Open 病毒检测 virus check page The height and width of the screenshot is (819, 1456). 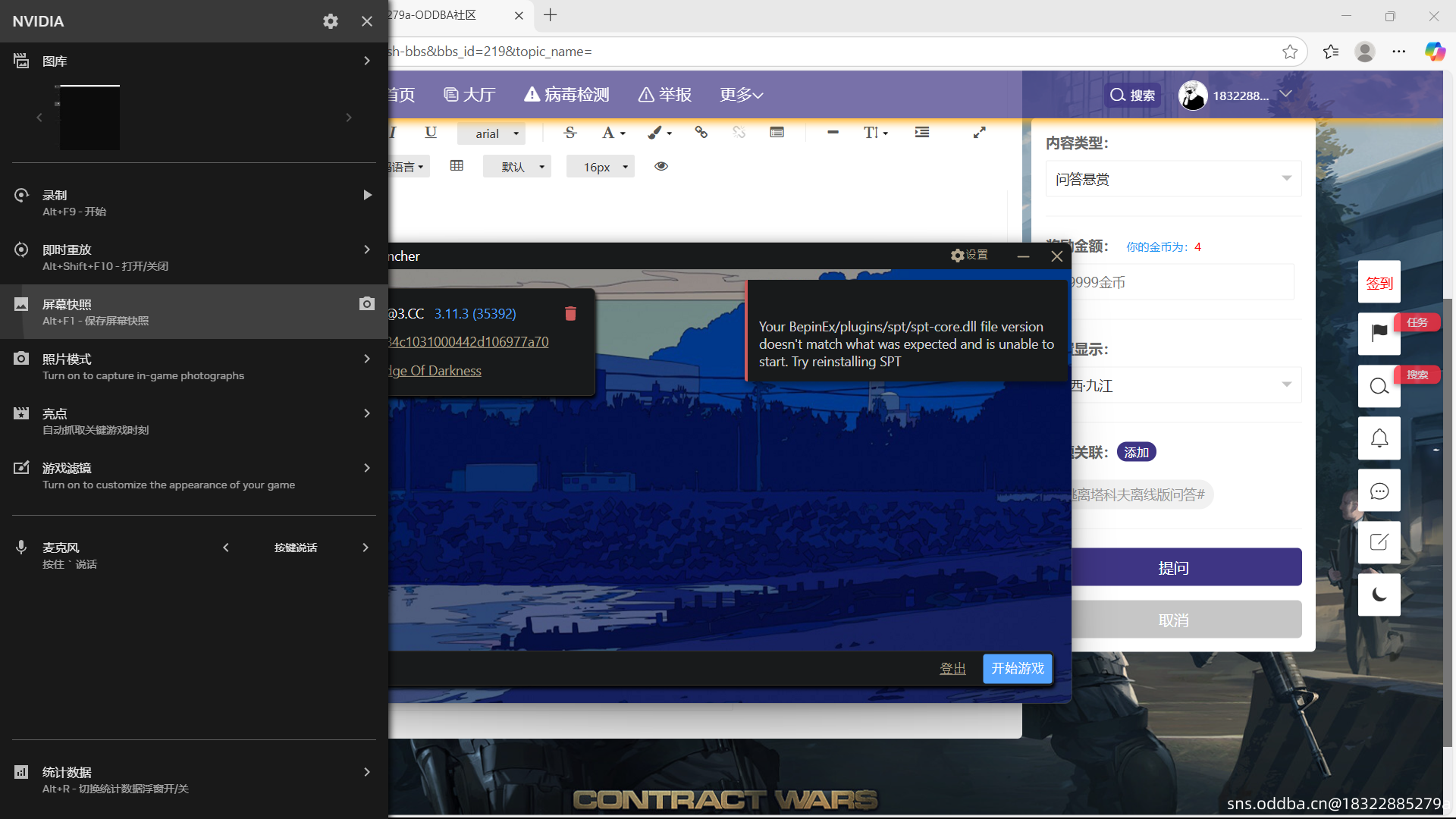566,95
